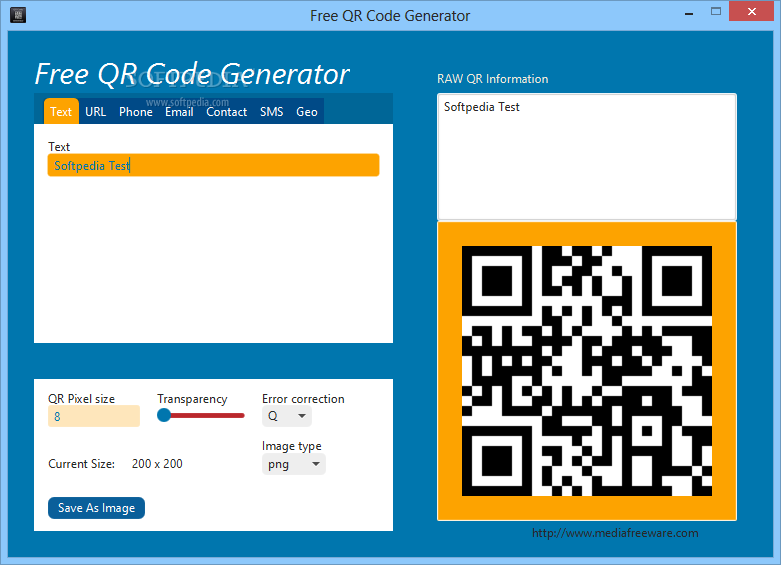The height and width of the screenshot is (565, 781).
Task: Focus the QR Pixel size field
Action: coord(94,416)
